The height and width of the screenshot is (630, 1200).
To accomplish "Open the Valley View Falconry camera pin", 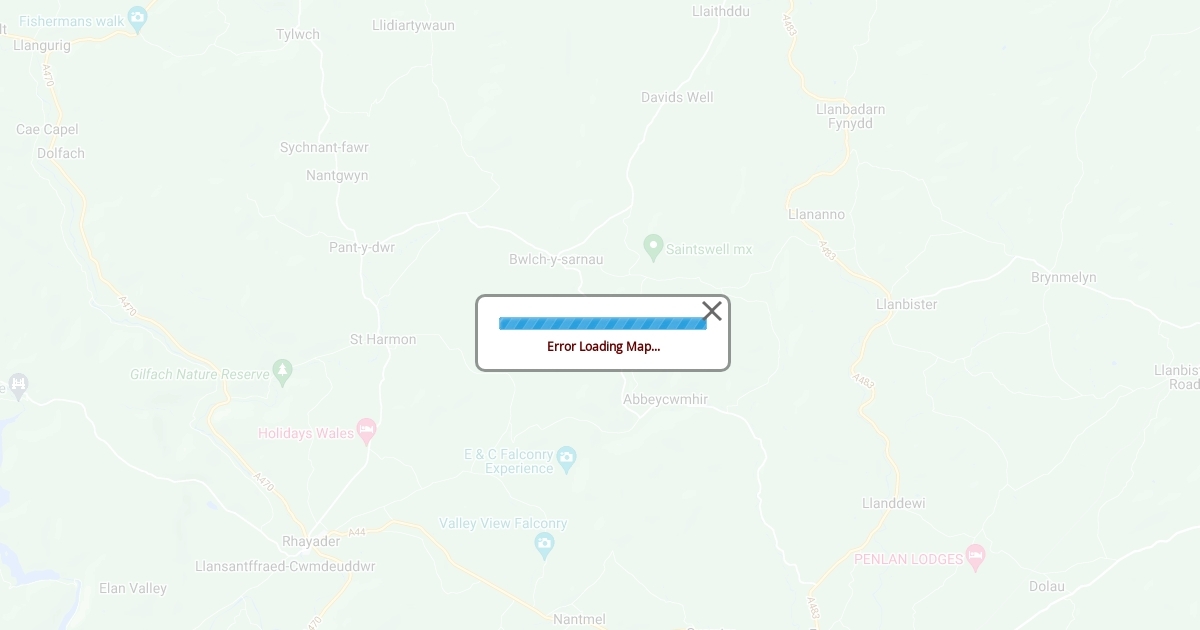I will pyautogui.click(x=544, y=546).
